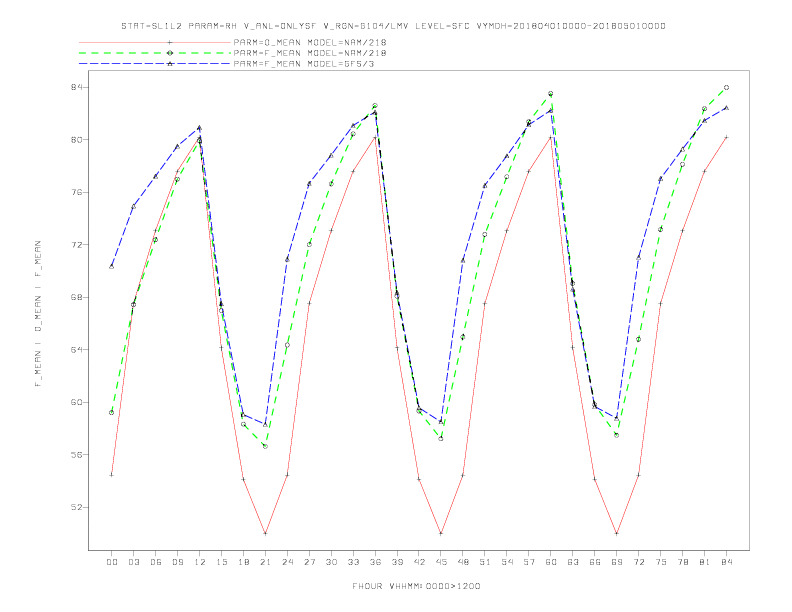Viewport: 792px width, 612px height.
Task: Click green circle data point at hour 84
Action: (x=726, y=87)
